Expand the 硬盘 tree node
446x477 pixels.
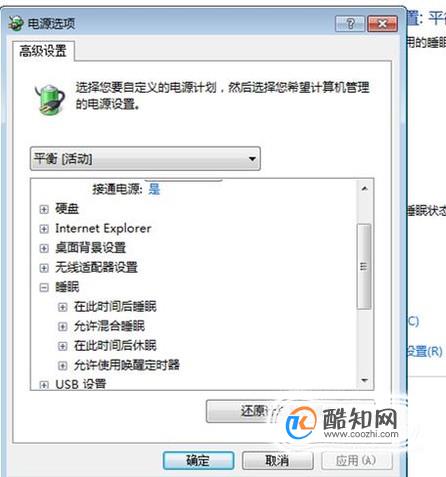click(44, 209)
